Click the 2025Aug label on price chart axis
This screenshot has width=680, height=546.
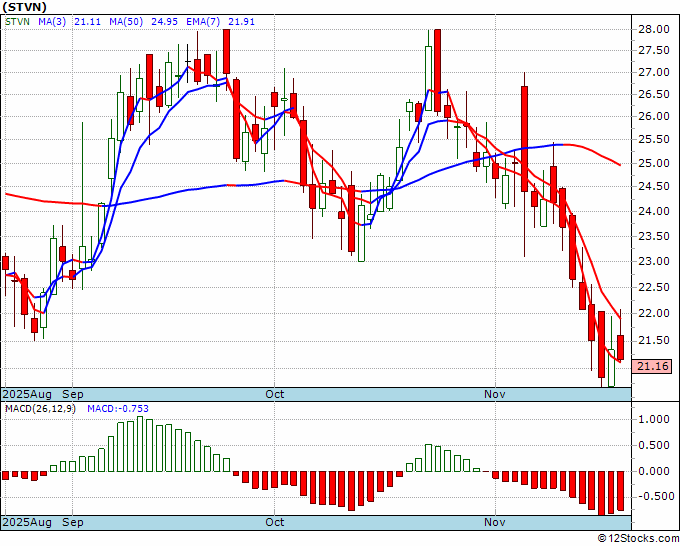coord(27,394)
